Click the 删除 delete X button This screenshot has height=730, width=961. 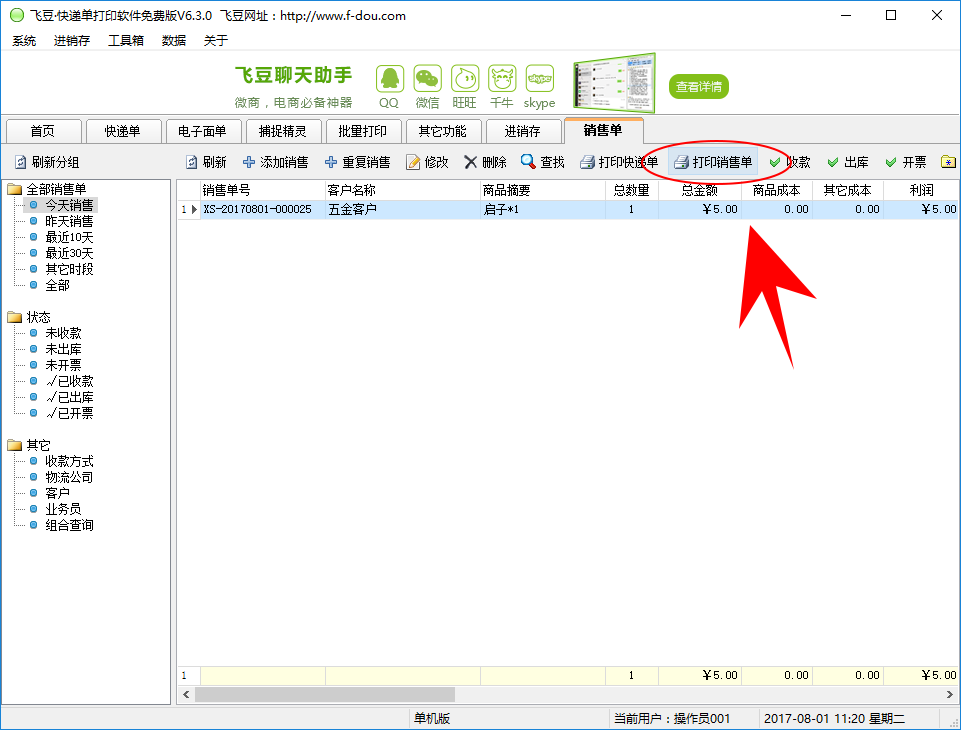point(485,162)
